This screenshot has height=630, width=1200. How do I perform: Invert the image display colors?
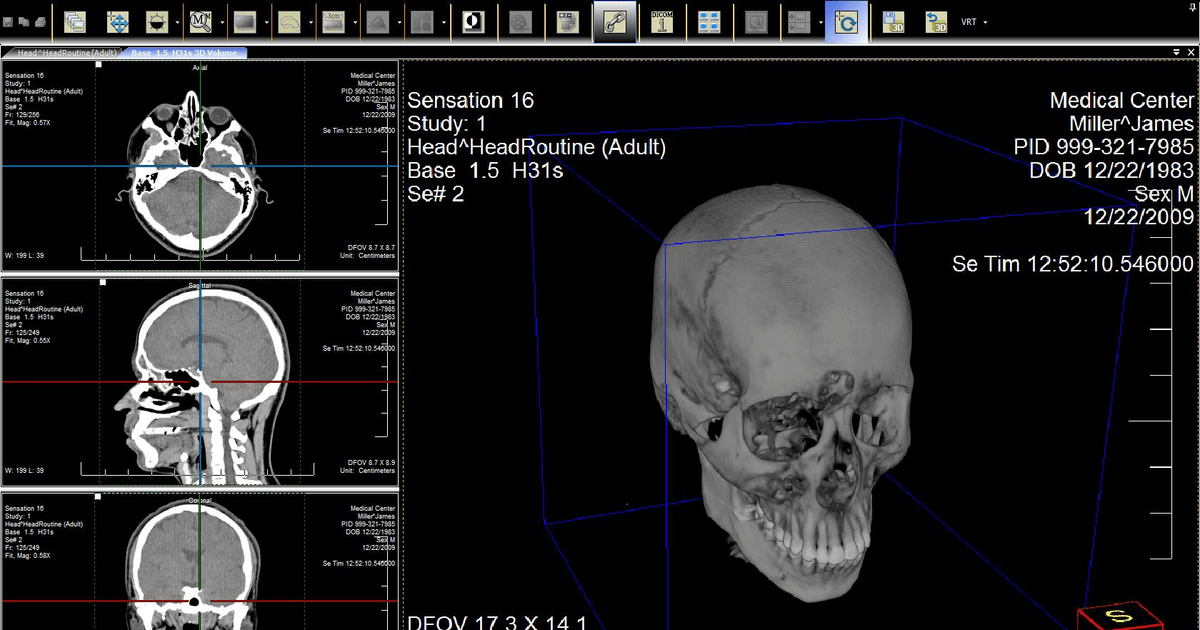click(472, 21)
